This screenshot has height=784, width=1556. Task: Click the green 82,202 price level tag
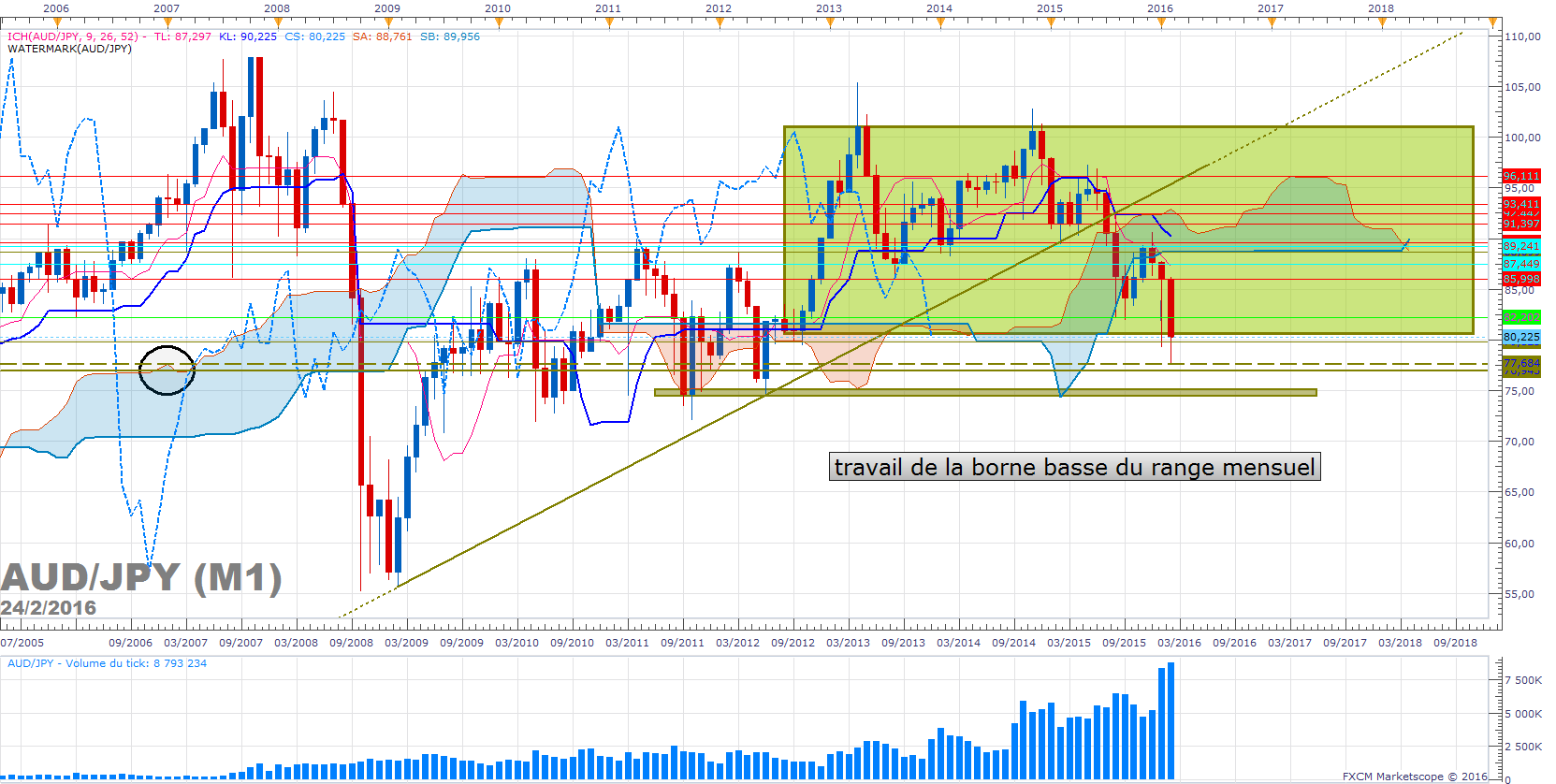coord(1521,317)
